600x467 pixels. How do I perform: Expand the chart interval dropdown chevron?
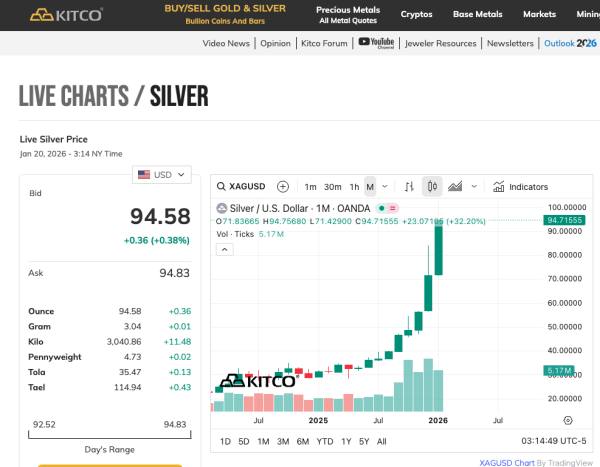384,187
